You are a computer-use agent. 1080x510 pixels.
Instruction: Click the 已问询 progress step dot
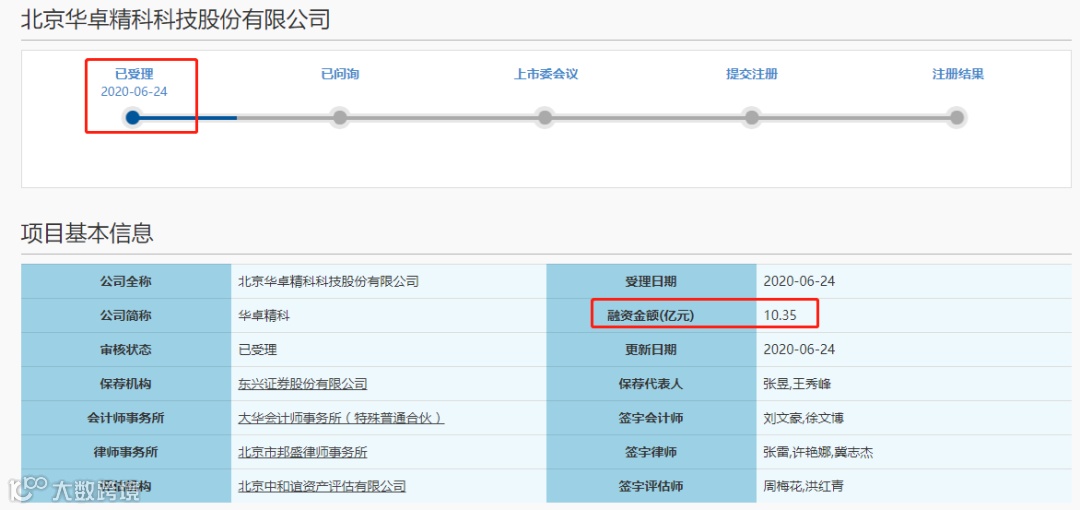pos(339,118)
